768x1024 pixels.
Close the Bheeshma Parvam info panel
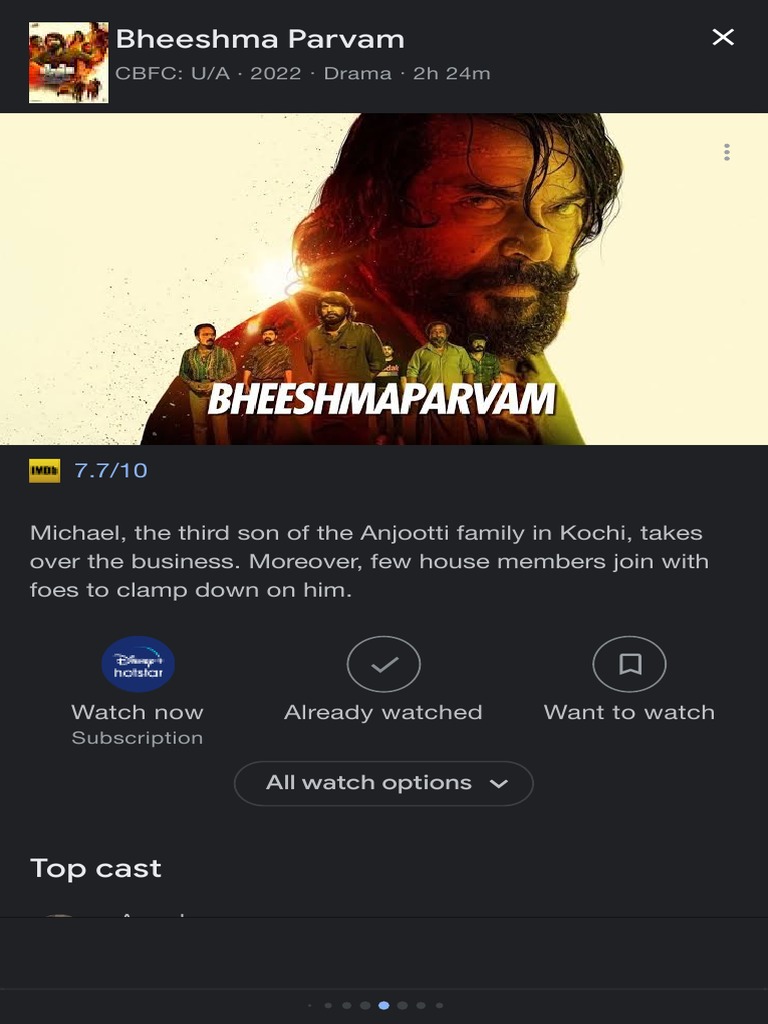point(723,37)
